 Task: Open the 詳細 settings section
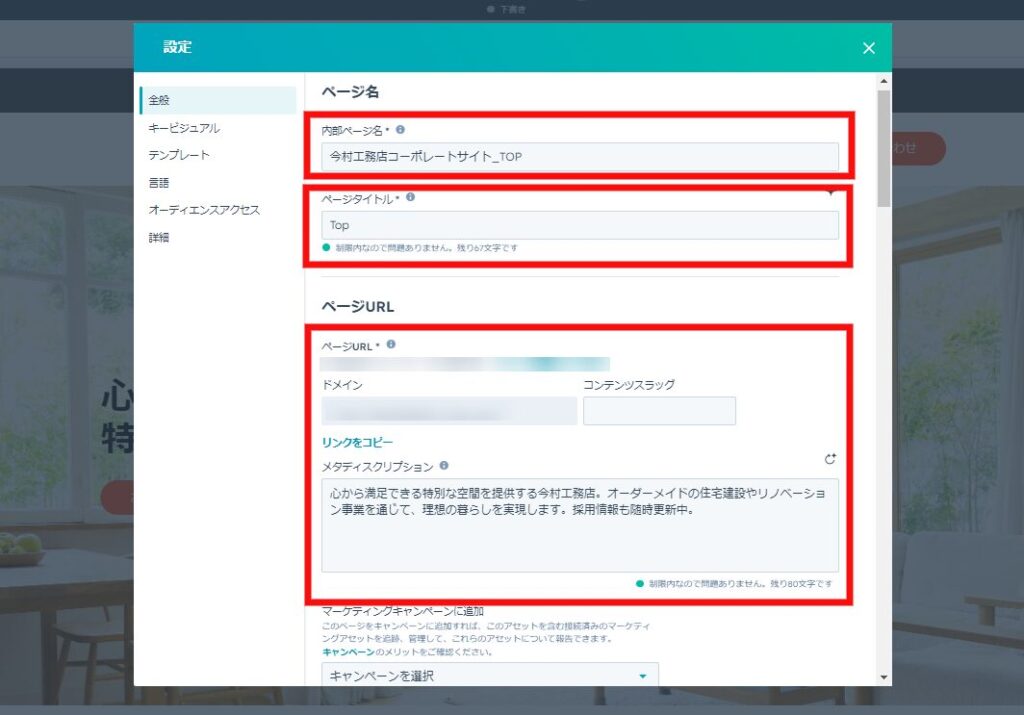click(157, 238)
